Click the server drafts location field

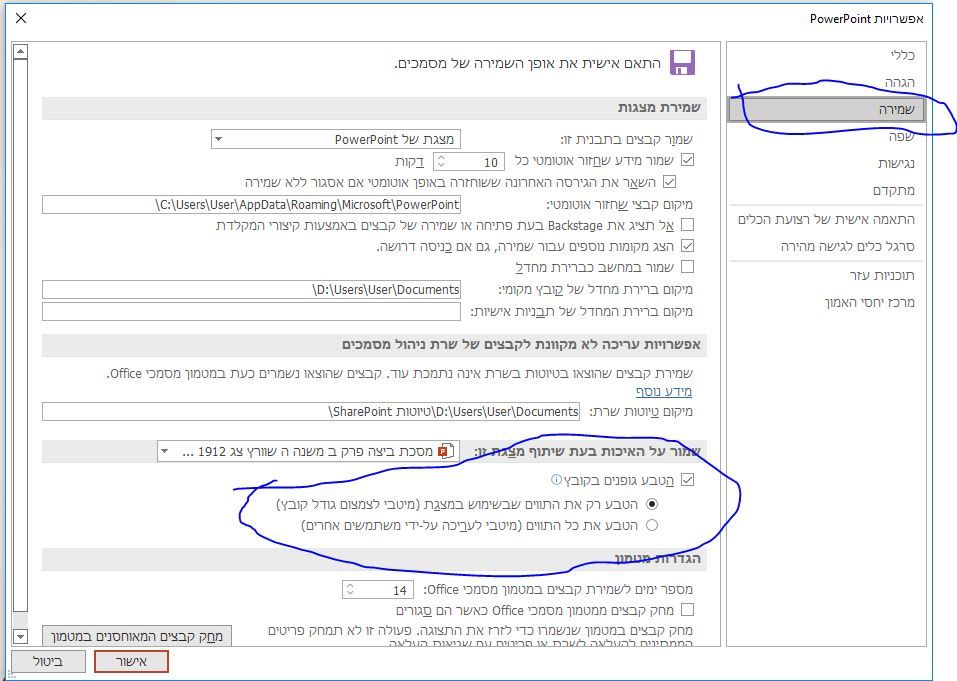click(x=311, y=411)
